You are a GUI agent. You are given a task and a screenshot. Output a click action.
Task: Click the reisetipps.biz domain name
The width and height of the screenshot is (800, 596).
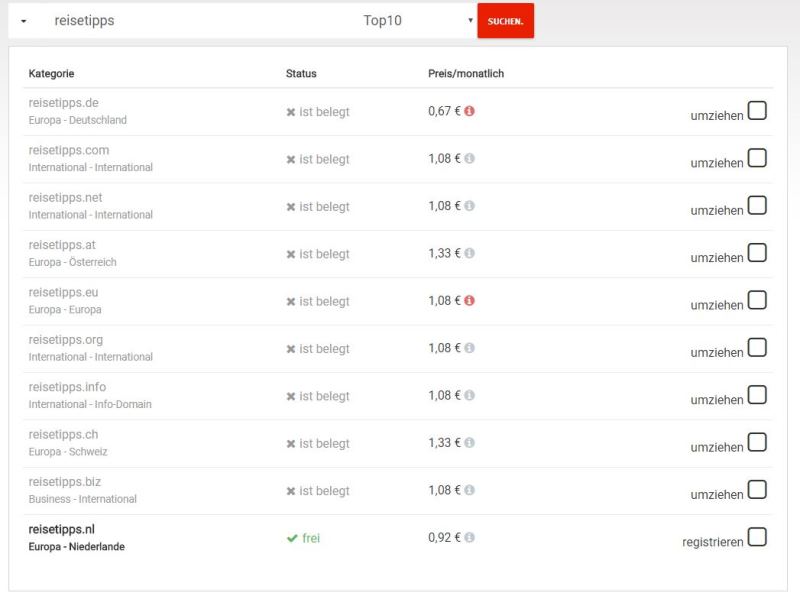(65, 482)
